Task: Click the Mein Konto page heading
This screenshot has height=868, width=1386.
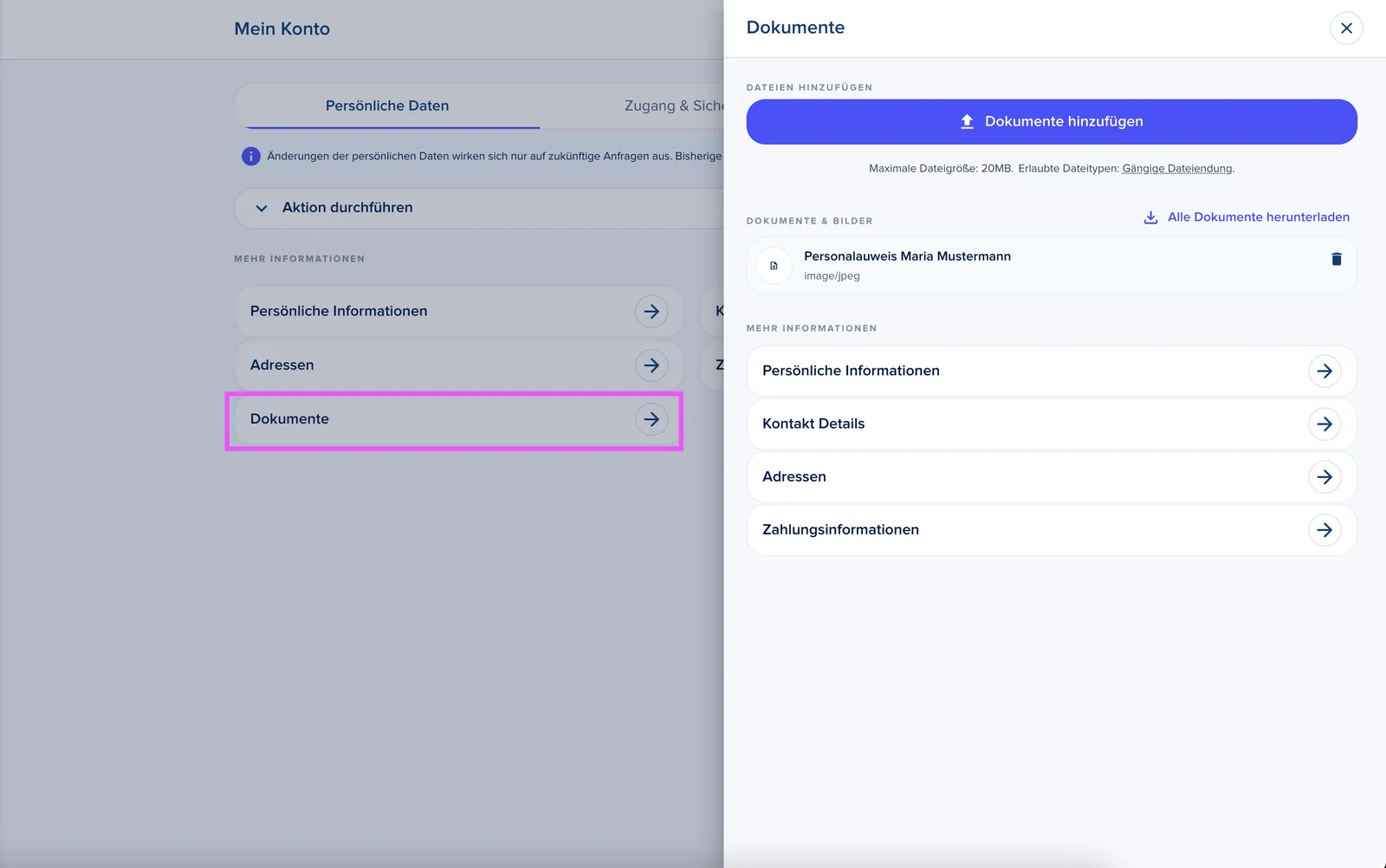Action: click(282, 29)
